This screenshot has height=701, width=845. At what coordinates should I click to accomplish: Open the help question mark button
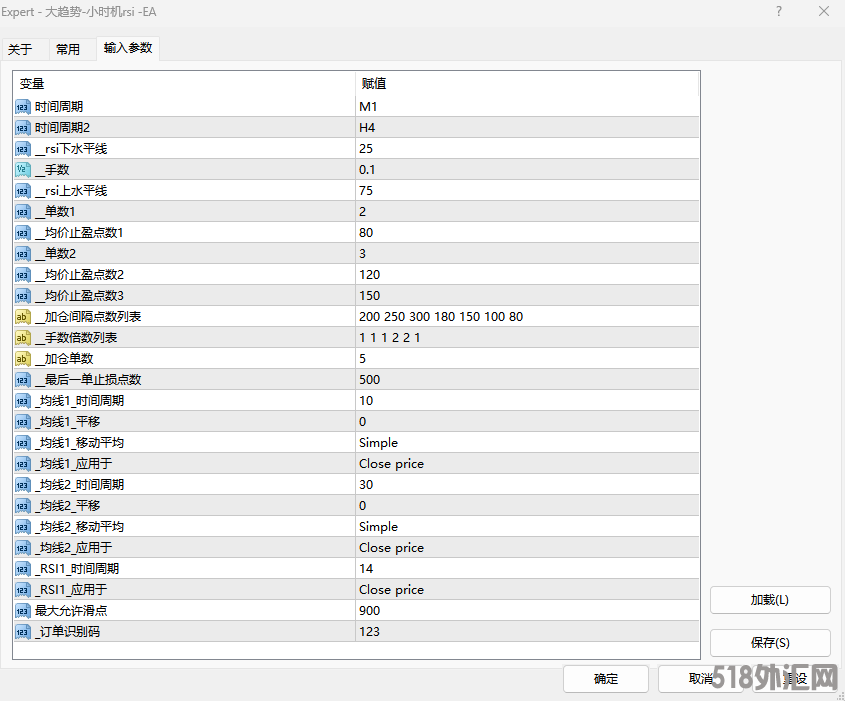779,11
